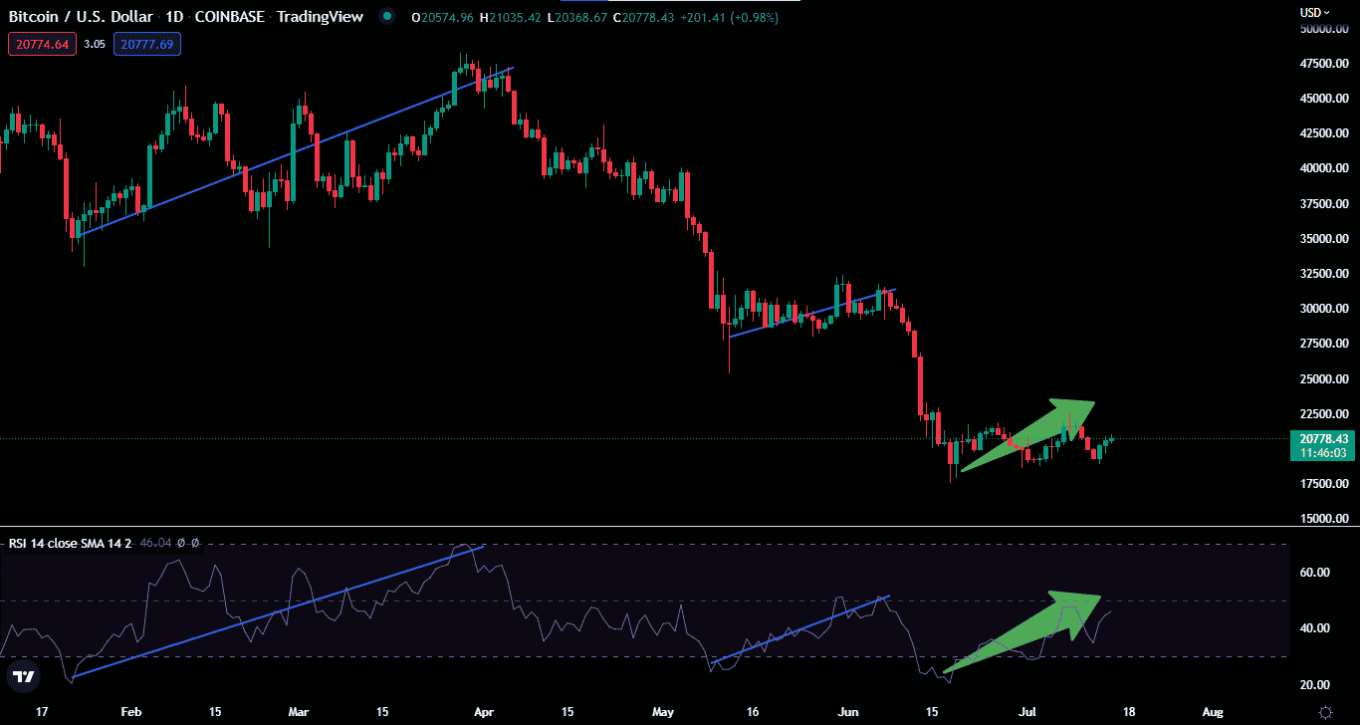1360x725 pixels.
Task: Click the 32500.00 price axis label
Action: click(1324, 274)
